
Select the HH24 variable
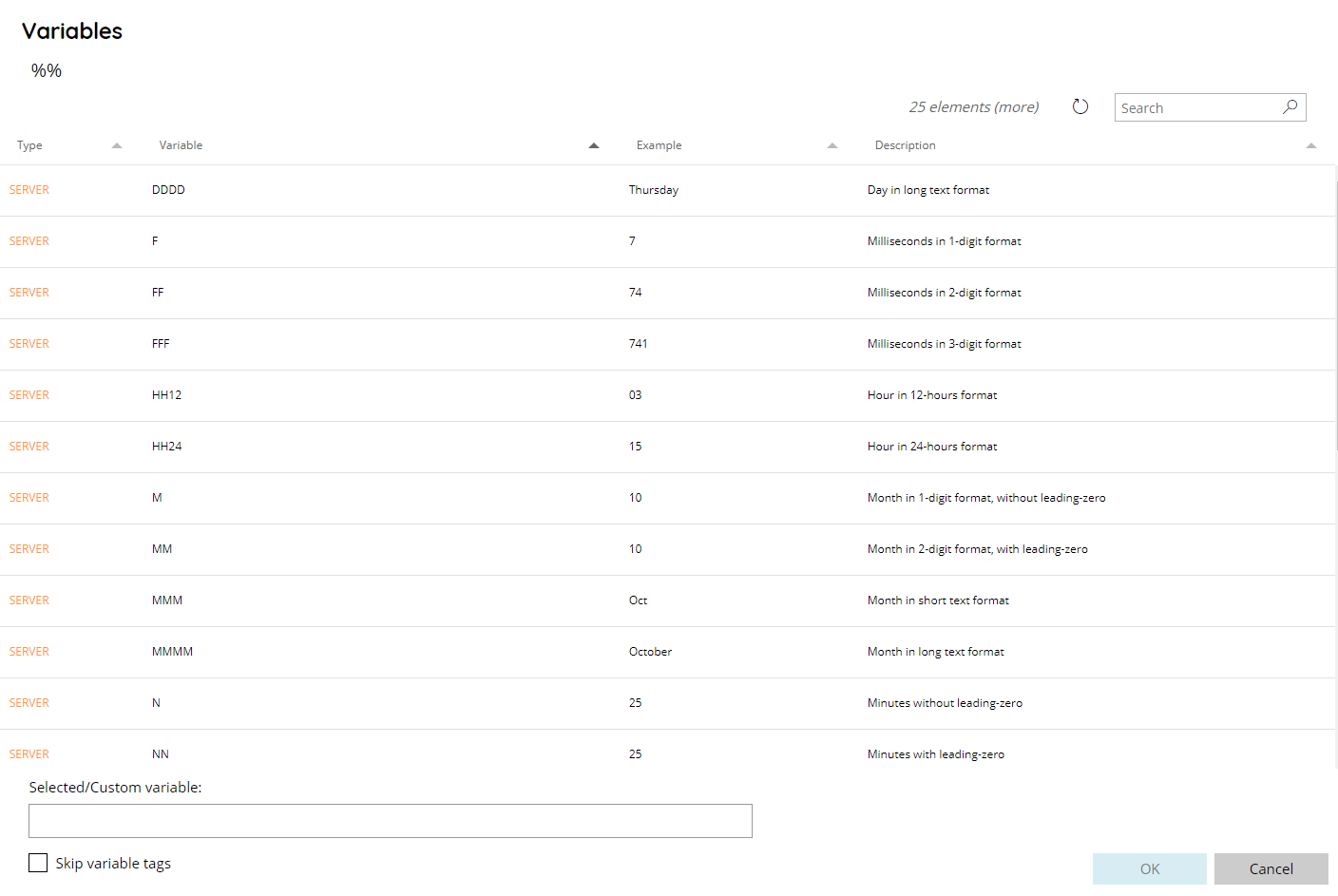pos(166,447)
